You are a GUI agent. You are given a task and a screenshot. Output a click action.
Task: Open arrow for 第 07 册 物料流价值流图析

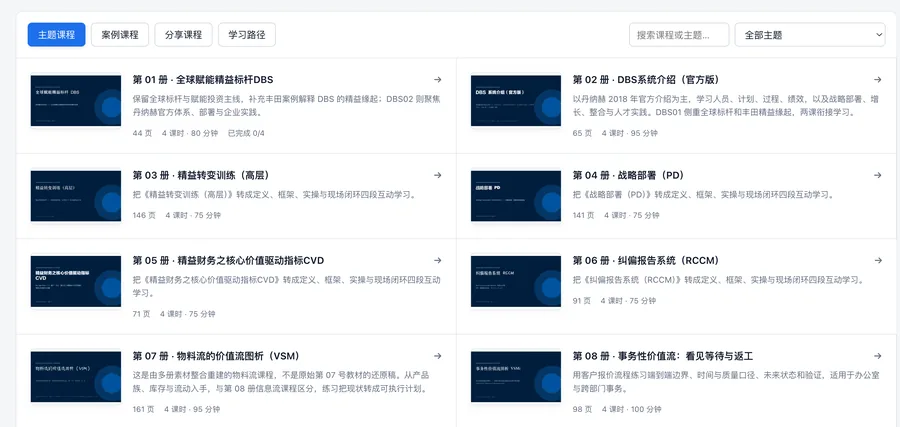click(x=437, y=356)
